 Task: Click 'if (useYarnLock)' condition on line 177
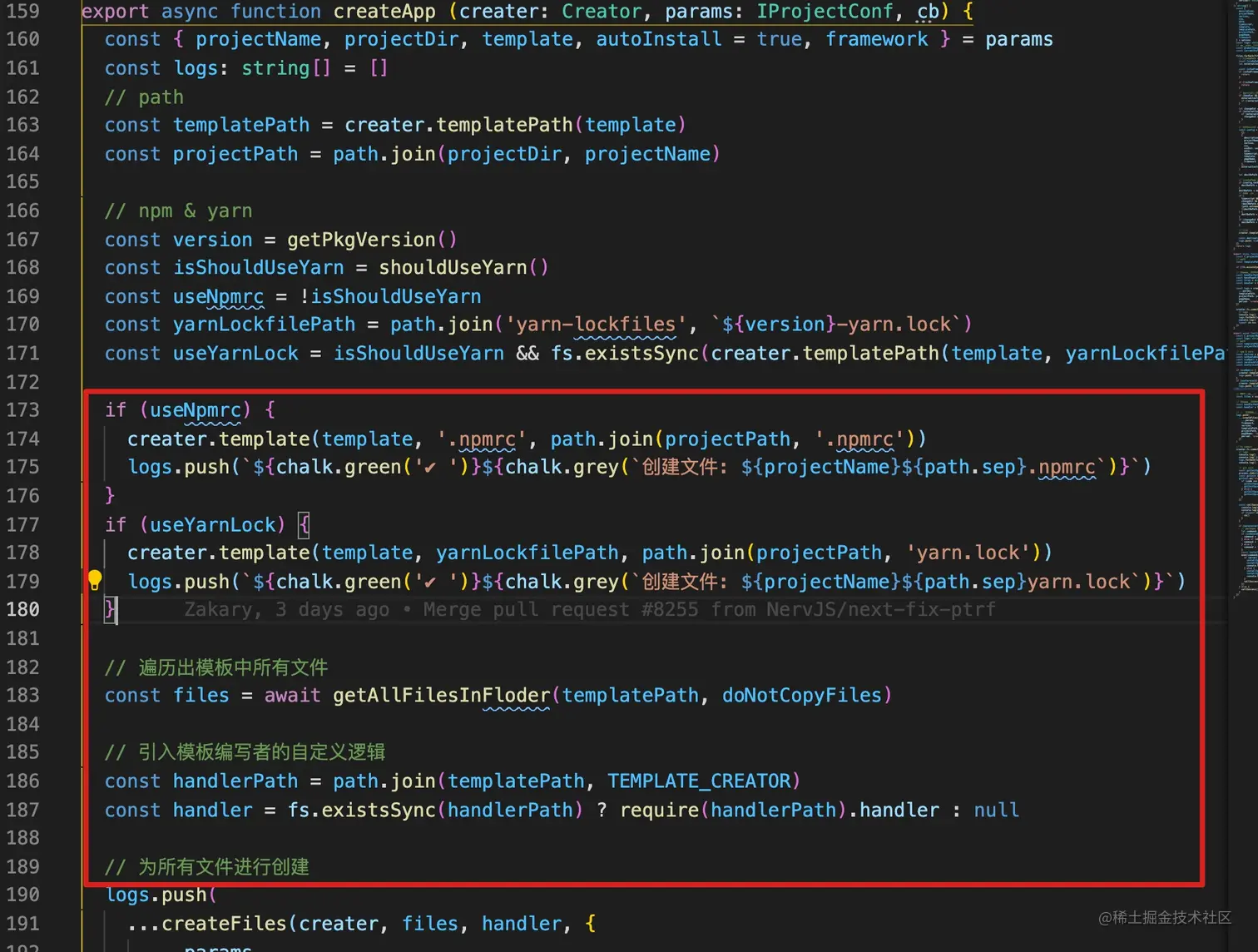tap(196, 525)
